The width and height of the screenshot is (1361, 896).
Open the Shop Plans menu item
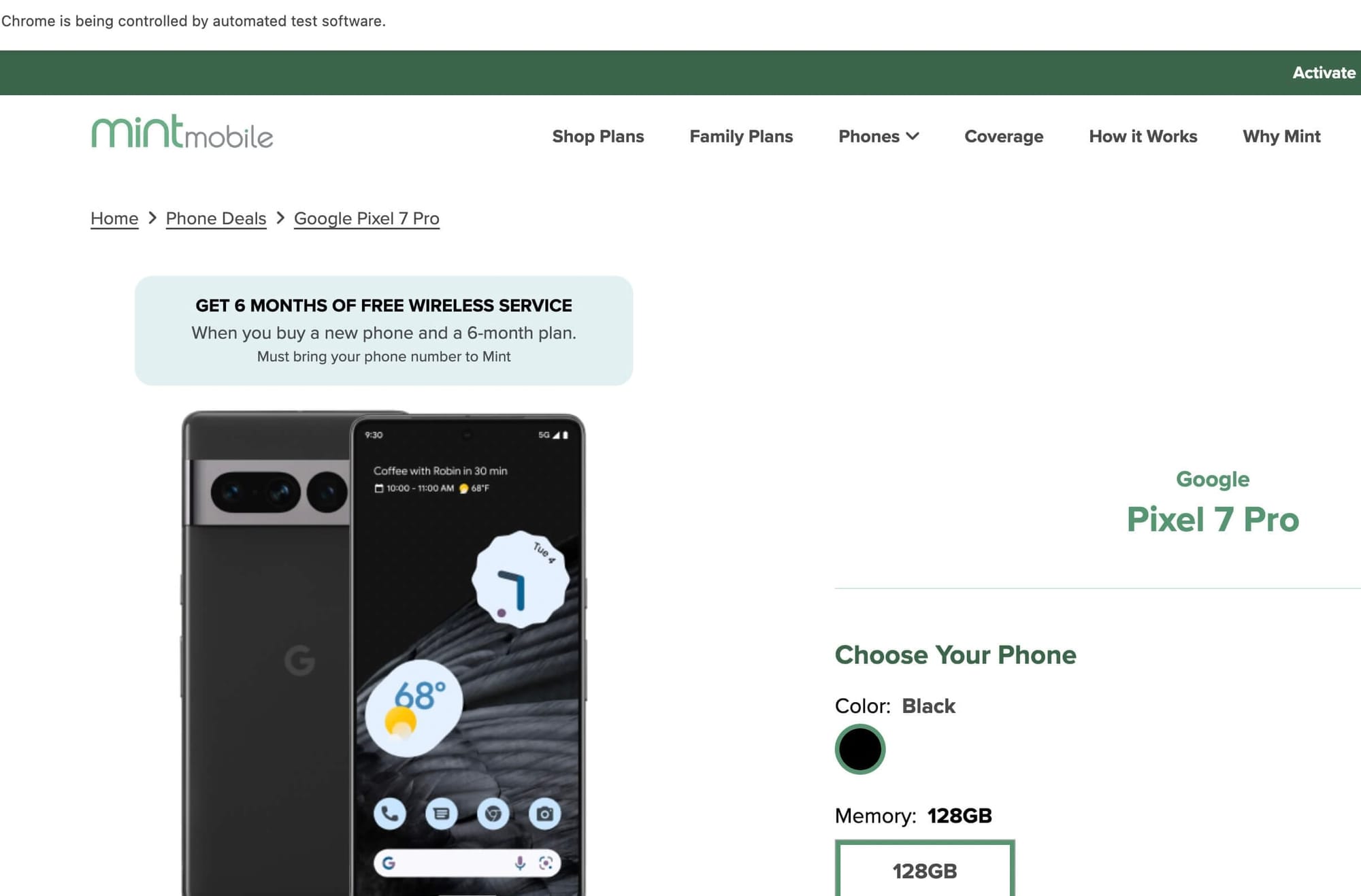(598, 136)
